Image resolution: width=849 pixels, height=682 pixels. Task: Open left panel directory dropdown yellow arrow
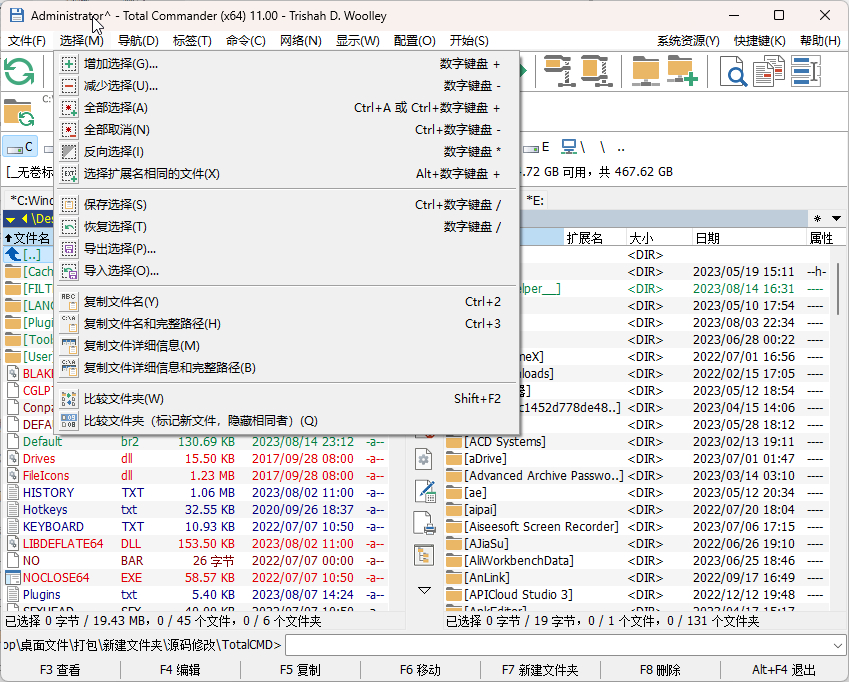click(11, 219)
